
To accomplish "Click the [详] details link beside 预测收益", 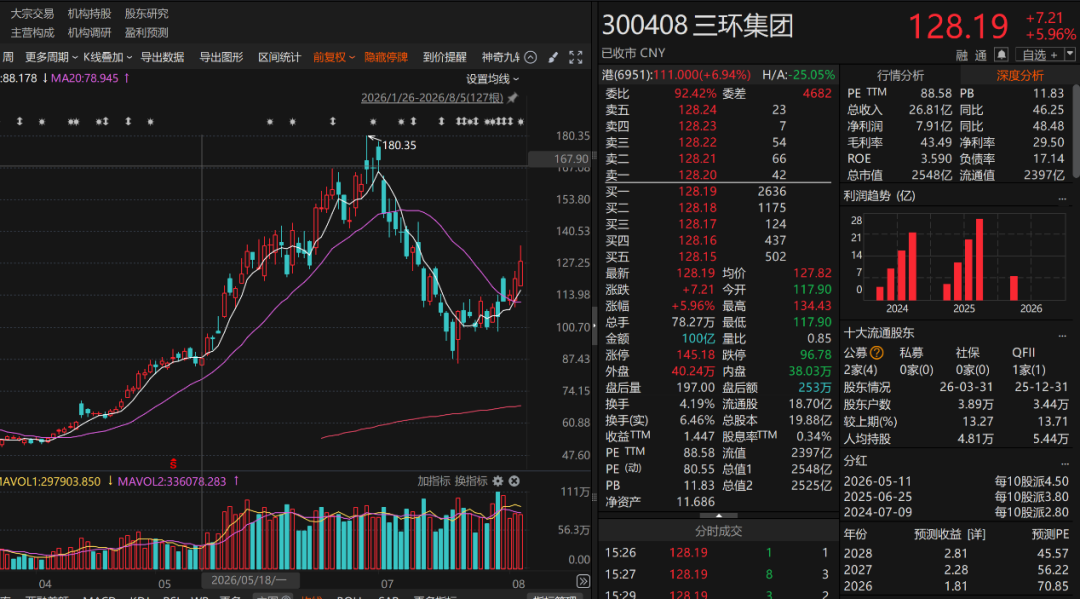I will pos(976,534).
